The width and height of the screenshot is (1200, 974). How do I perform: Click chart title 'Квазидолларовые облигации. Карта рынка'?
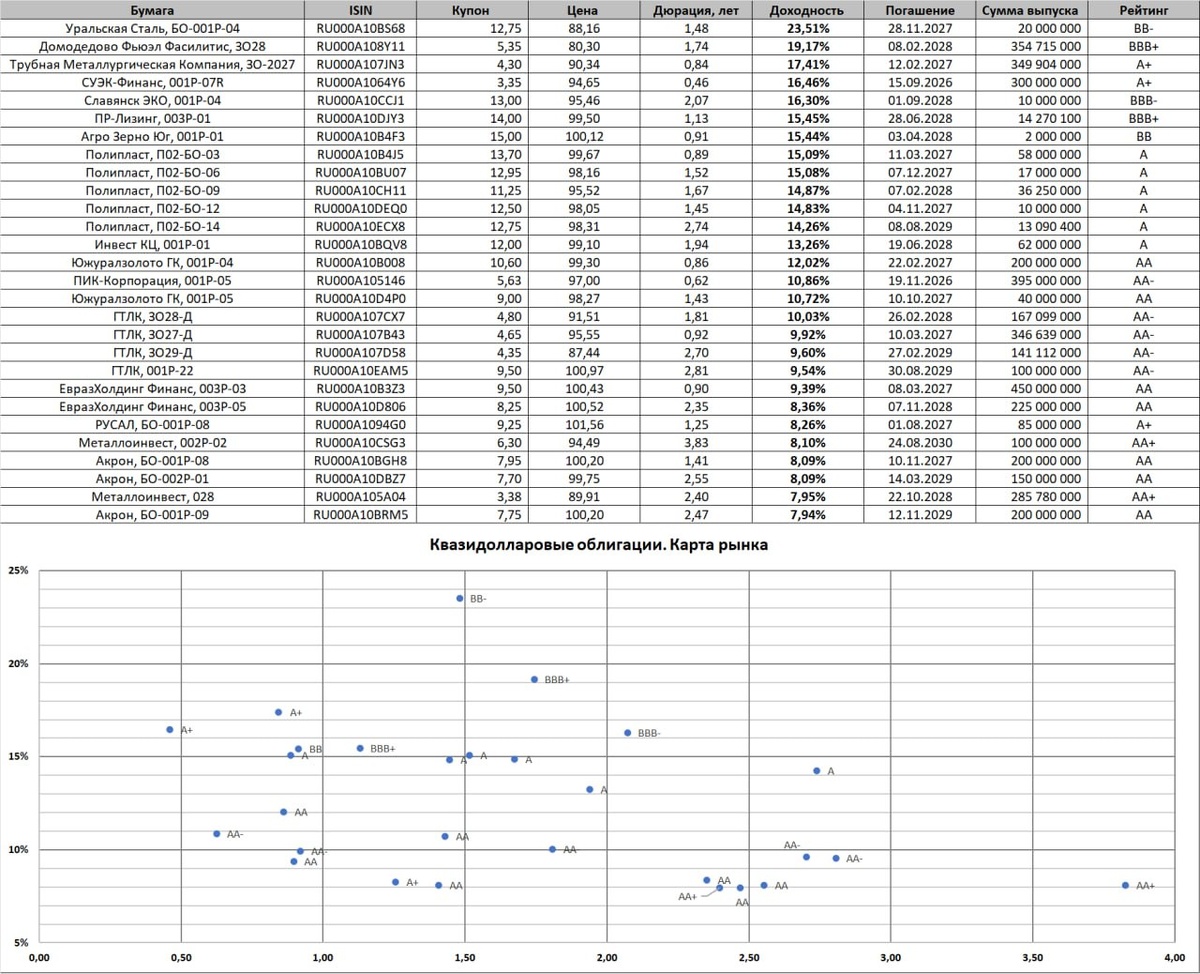[598, 546]
